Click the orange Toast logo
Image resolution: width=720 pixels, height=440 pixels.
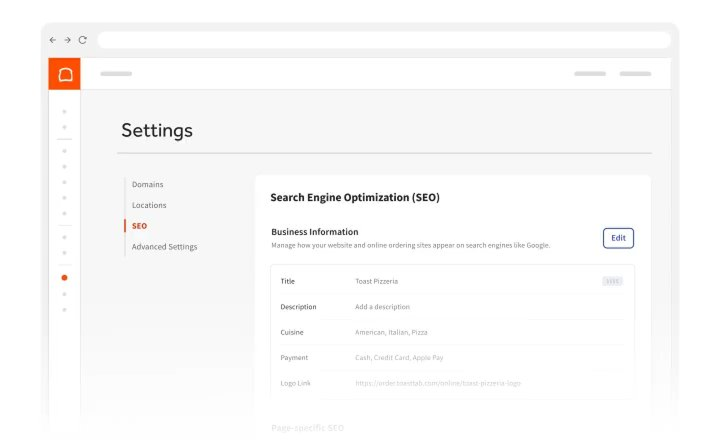(x=64, y=73)
